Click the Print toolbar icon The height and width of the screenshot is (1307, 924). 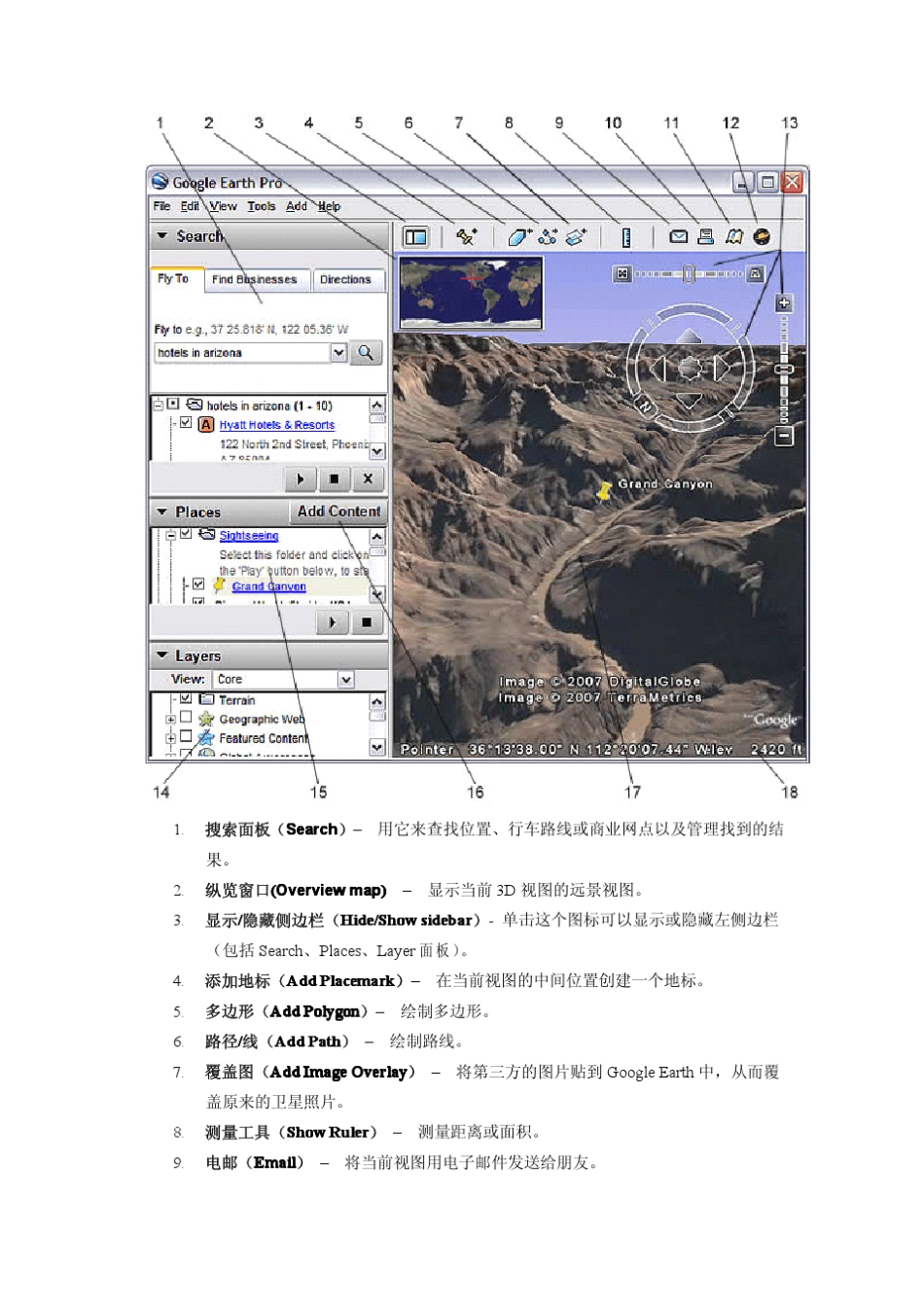click(x=706, y=236)
